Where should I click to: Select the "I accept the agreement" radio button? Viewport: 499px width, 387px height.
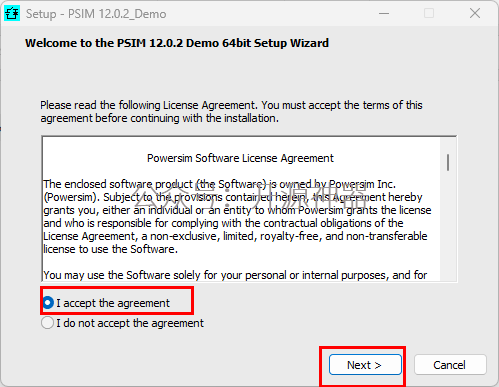pos(48,303)
